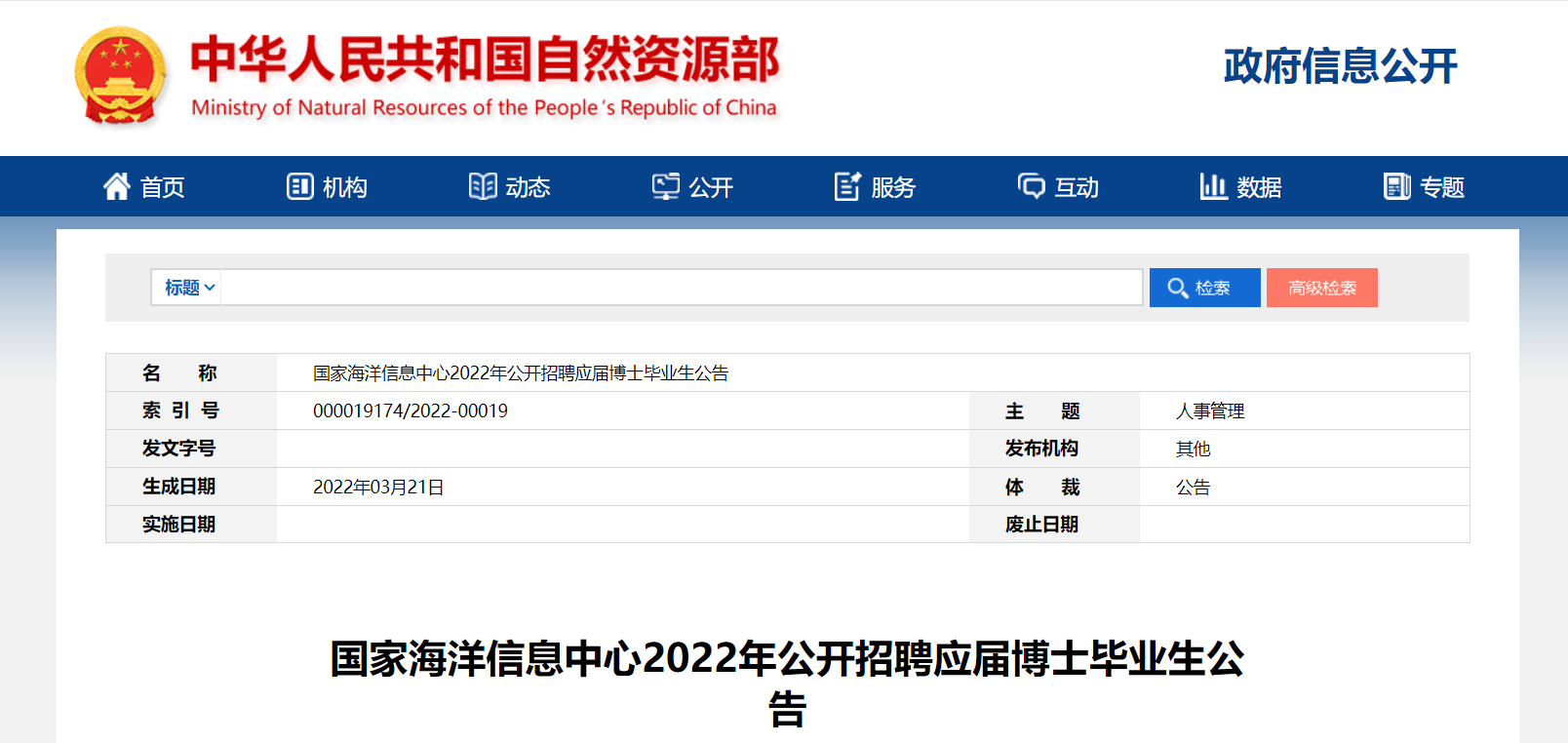Screen dimensions: 1568x743
Task: Click the announcement name in 名称 row
Action: click(521, 372)
